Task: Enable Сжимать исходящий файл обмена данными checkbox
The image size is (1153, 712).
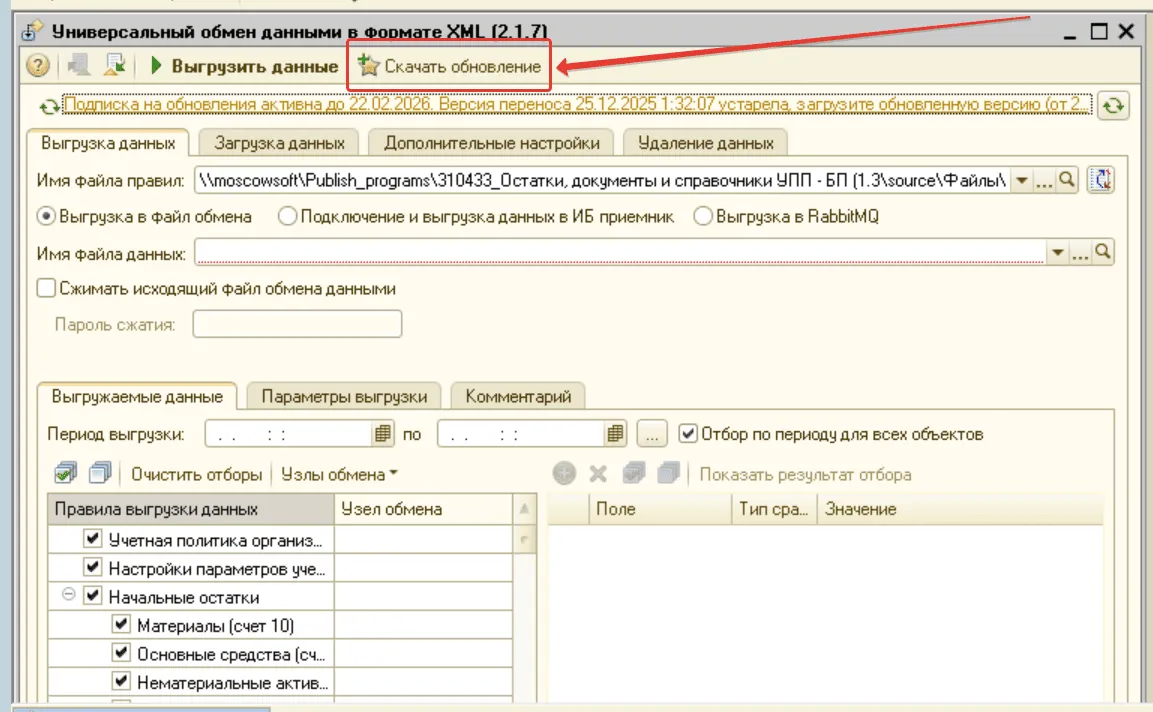Action: (x=45, y=288)
